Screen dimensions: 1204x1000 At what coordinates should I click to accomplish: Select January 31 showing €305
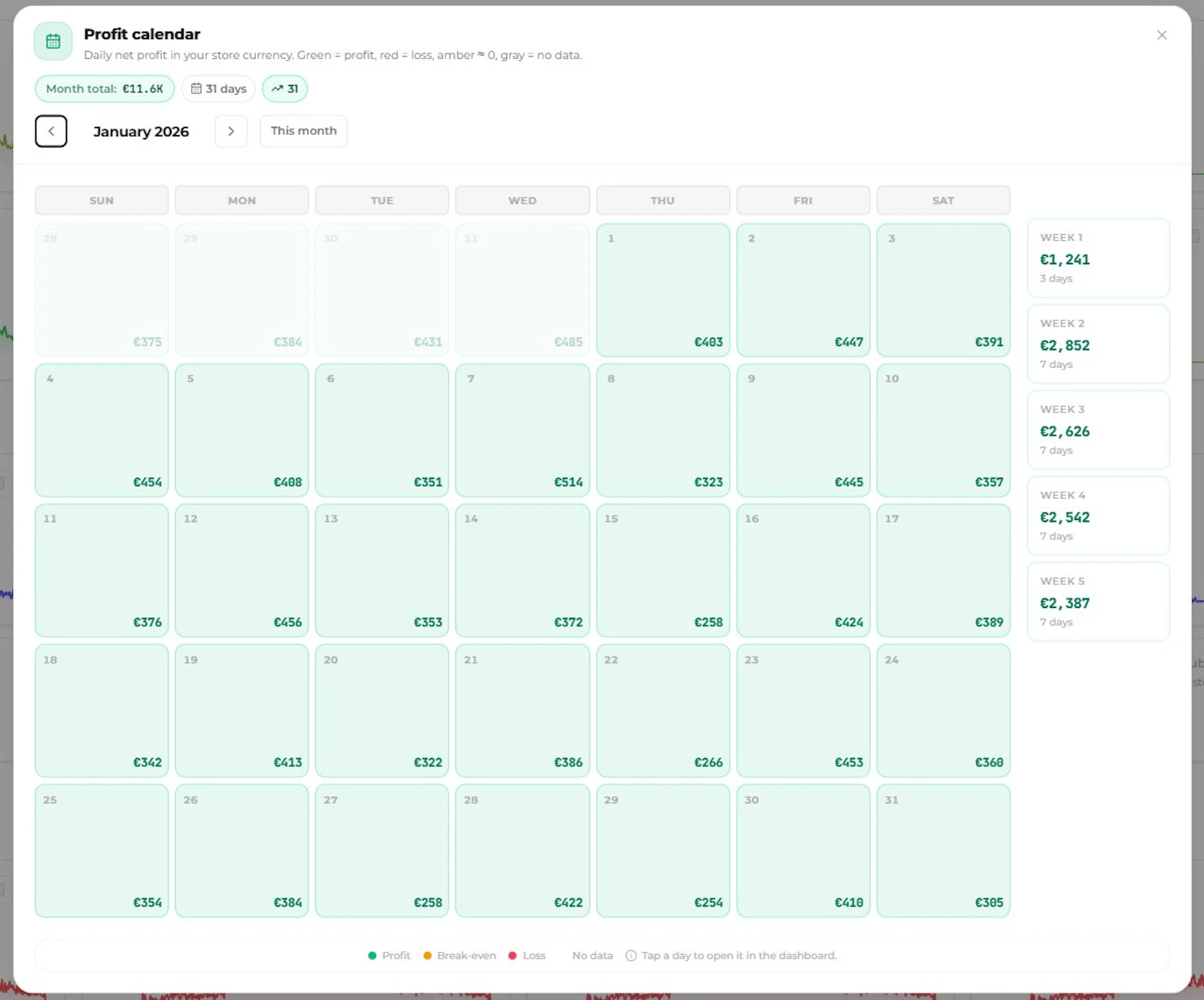pyautogui.click(x=943, y=851)
